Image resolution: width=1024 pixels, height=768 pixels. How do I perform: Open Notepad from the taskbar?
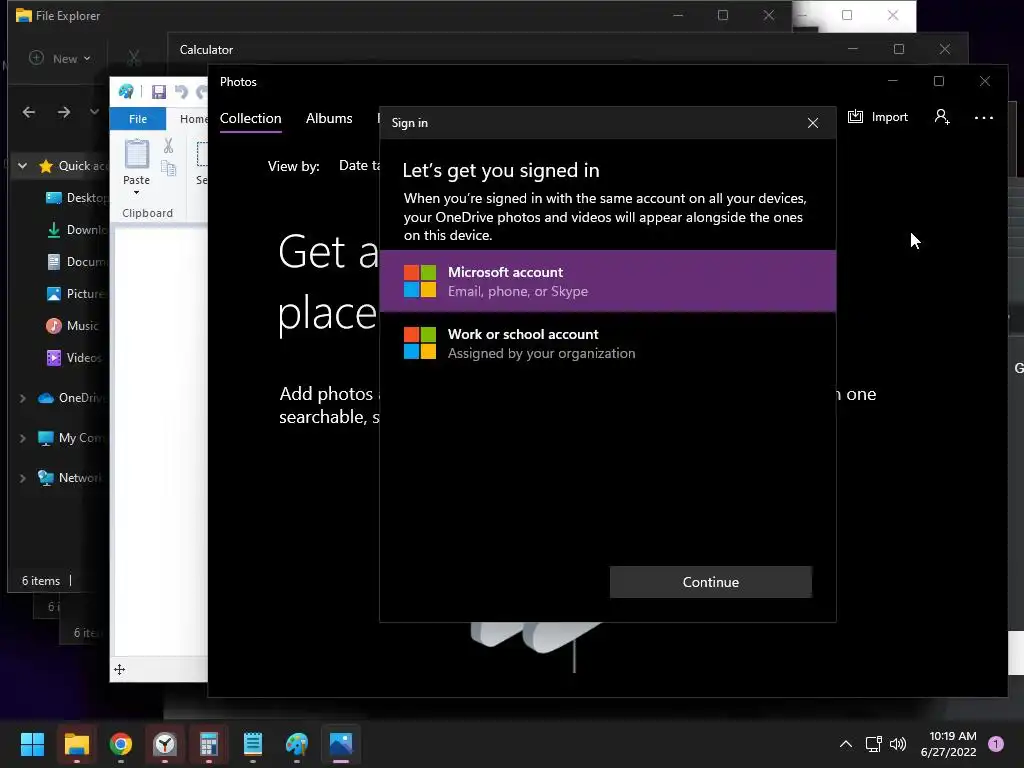pyautogui.click(x=253, y=744)
